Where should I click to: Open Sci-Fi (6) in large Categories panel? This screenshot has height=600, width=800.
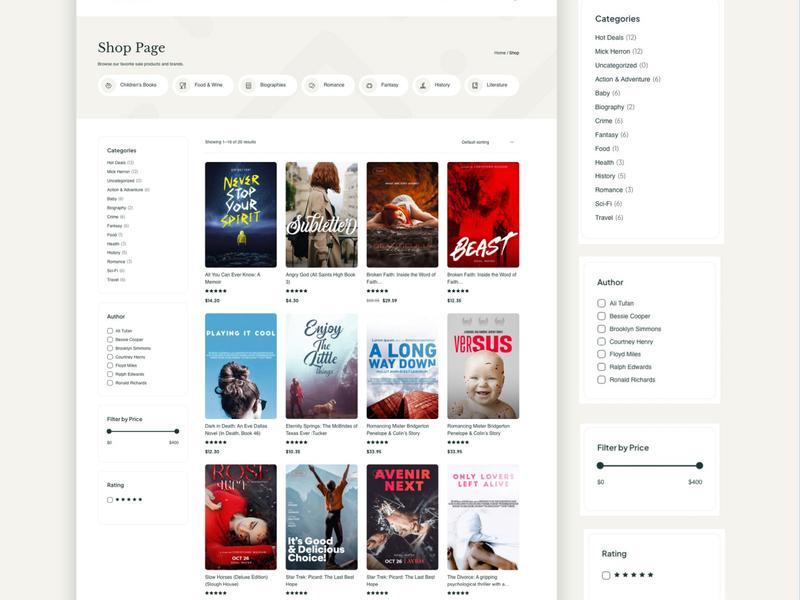pos(608,204)
